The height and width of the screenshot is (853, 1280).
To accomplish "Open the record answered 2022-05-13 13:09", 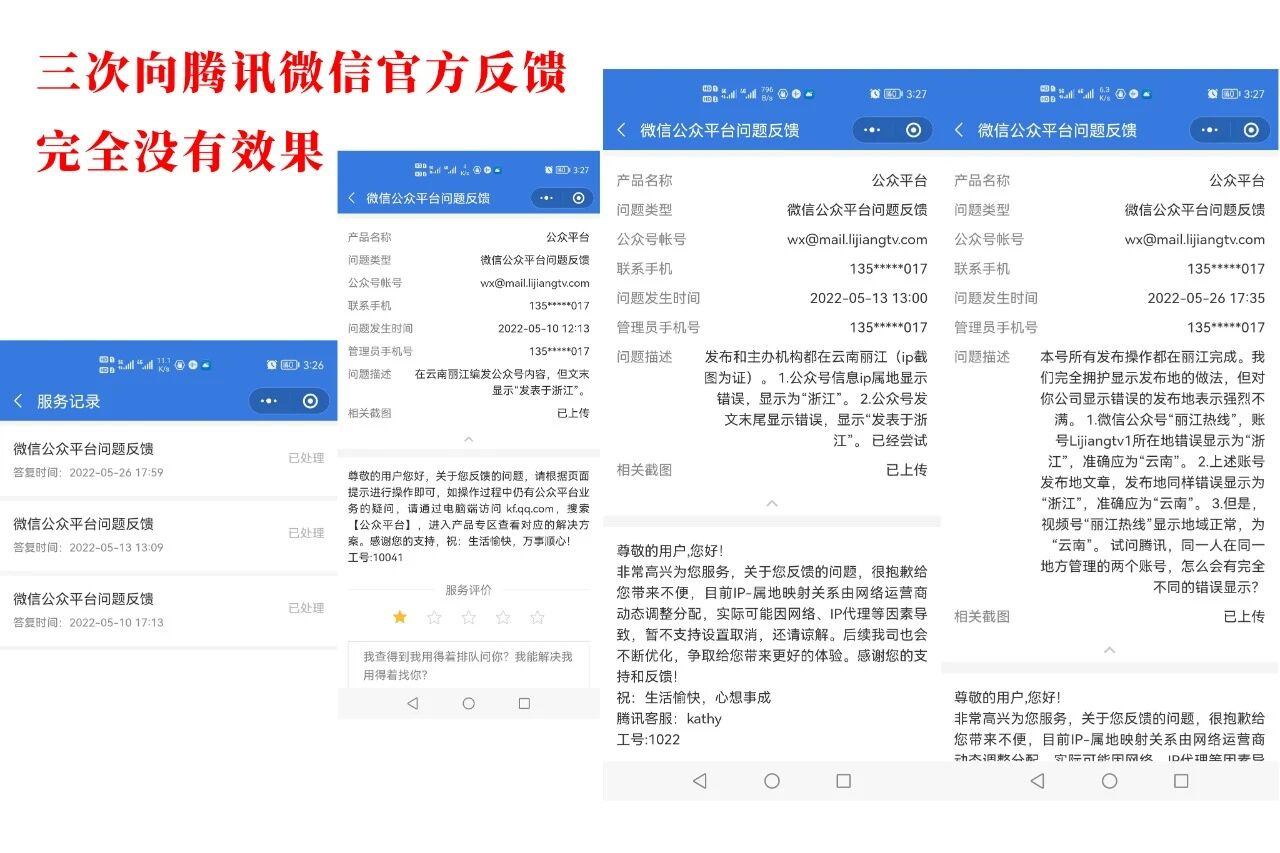I will [x=168, y=534].
